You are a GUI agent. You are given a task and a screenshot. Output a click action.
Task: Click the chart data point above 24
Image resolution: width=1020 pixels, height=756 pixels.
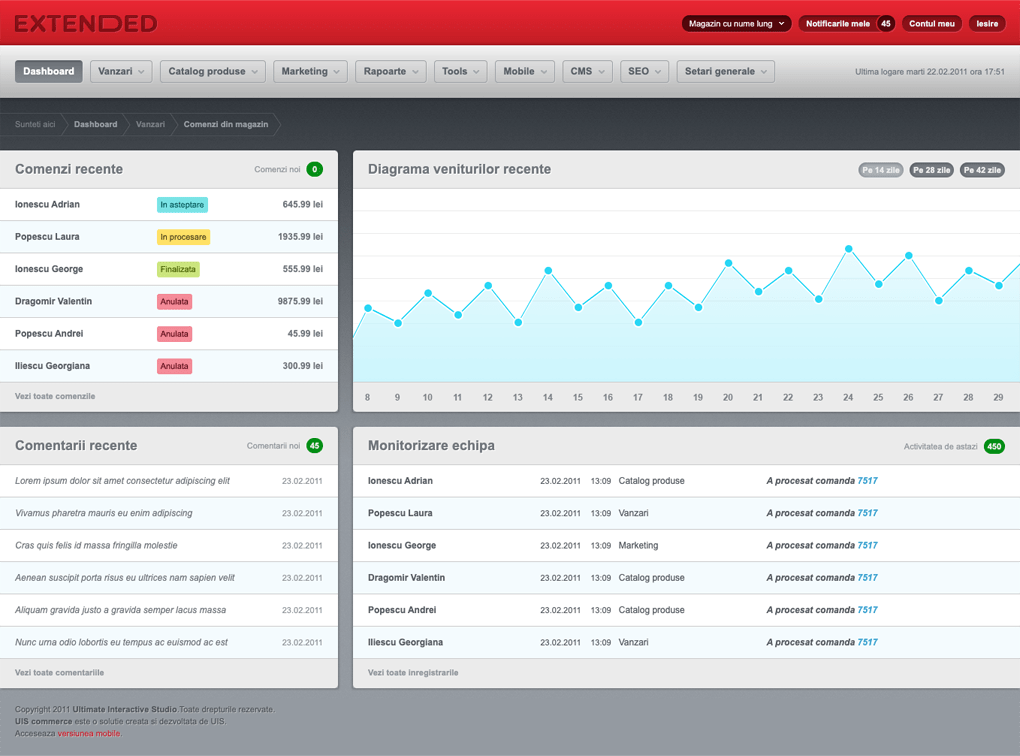(848, 249)
